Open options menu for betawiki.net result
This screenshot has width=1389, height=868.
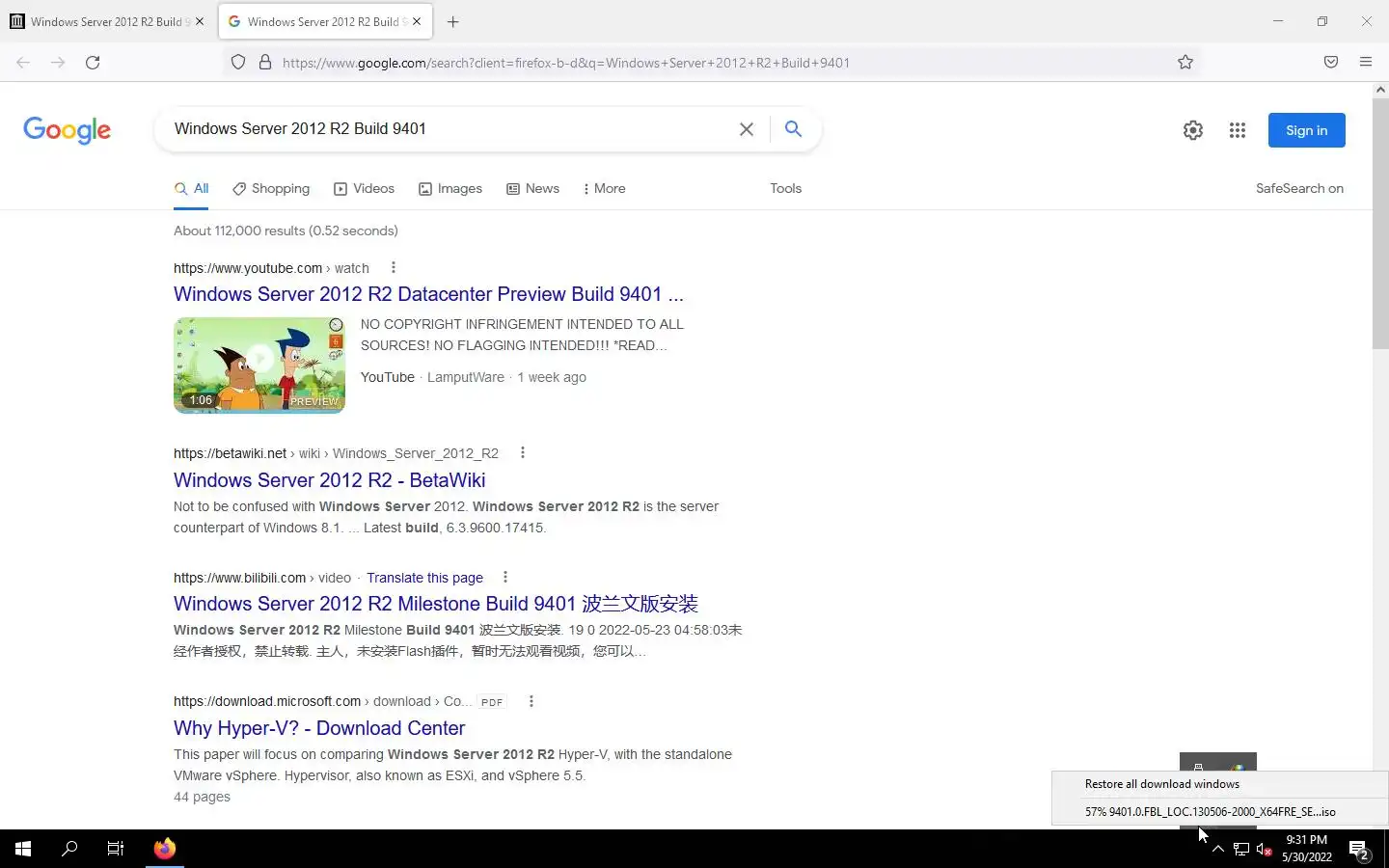[523, 453]
